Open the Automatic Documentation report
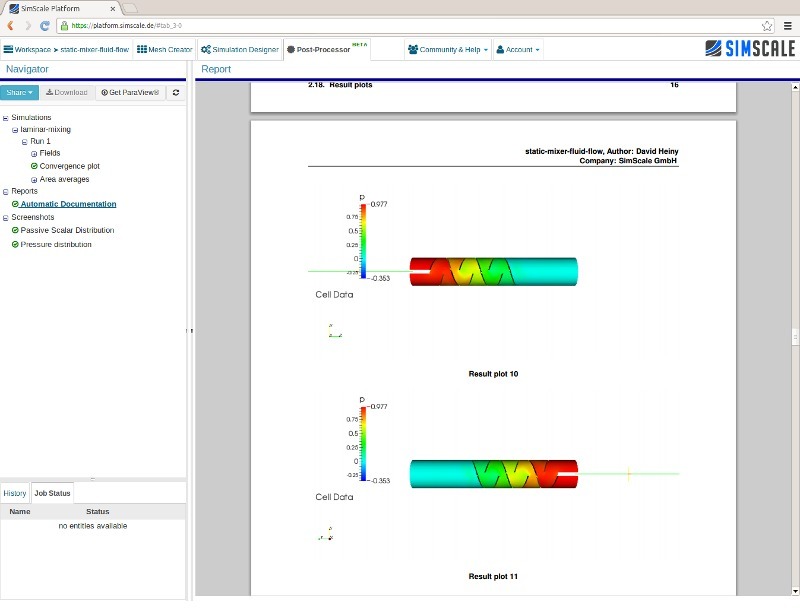Image resolution: width=800 pixels, height=611 pixels. pos(65,204)
